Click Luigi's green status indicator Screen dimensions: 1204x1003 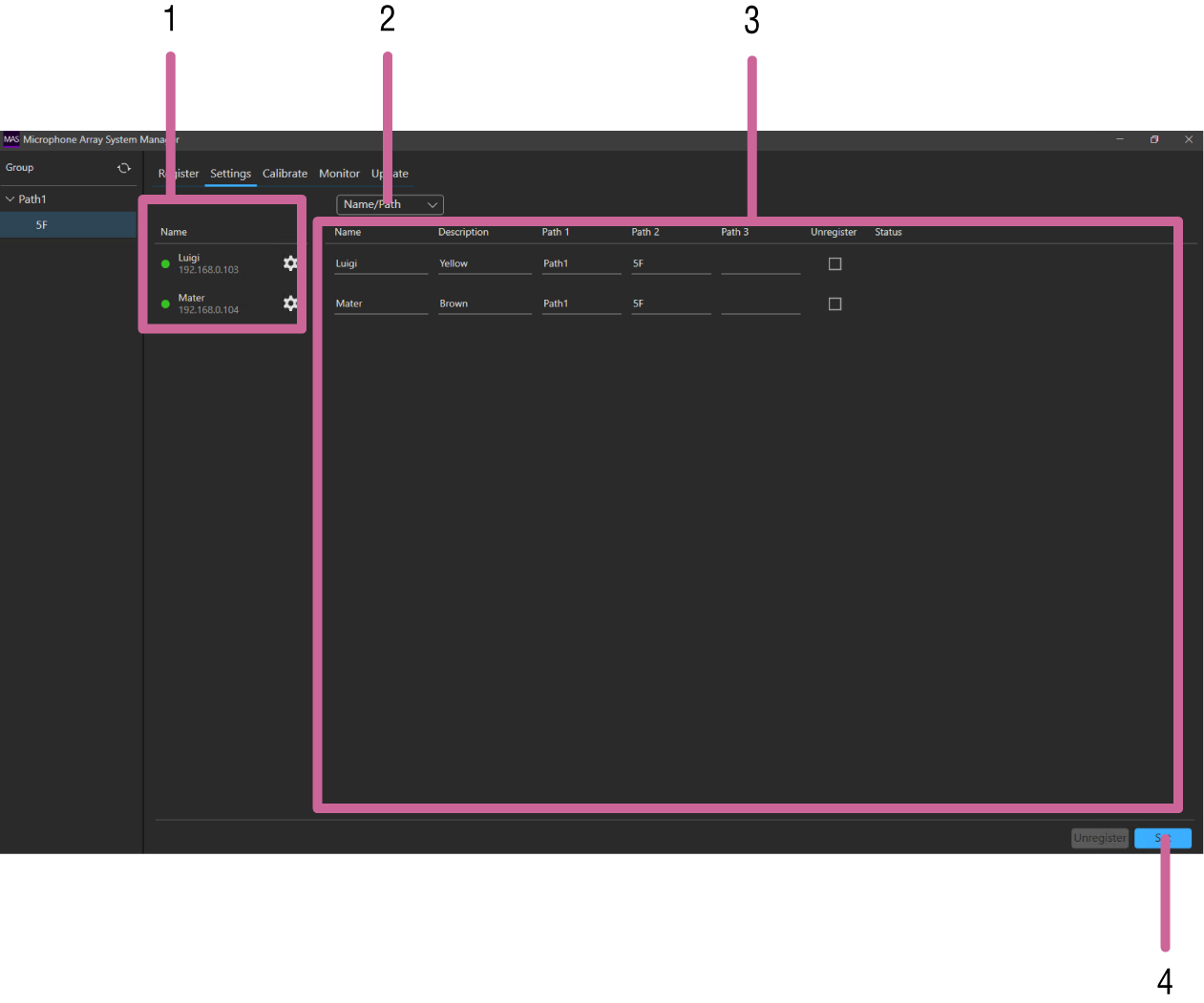coord(165,264)
